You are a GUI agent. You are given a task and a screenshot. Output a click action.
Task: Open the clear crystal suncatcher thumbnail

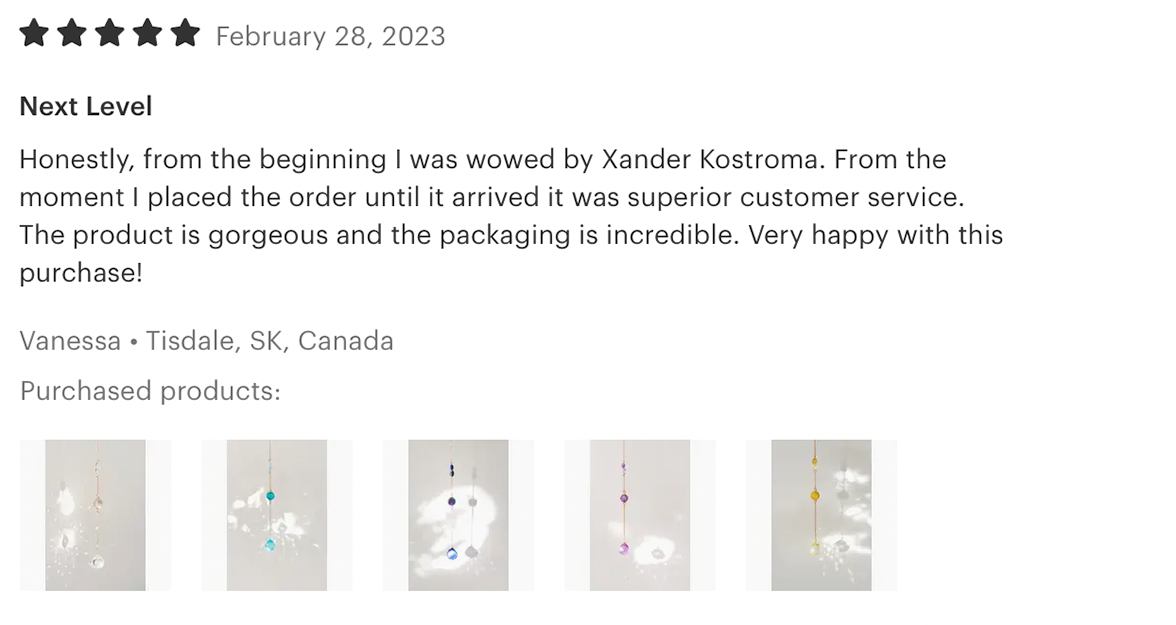[x=95, y=515]
